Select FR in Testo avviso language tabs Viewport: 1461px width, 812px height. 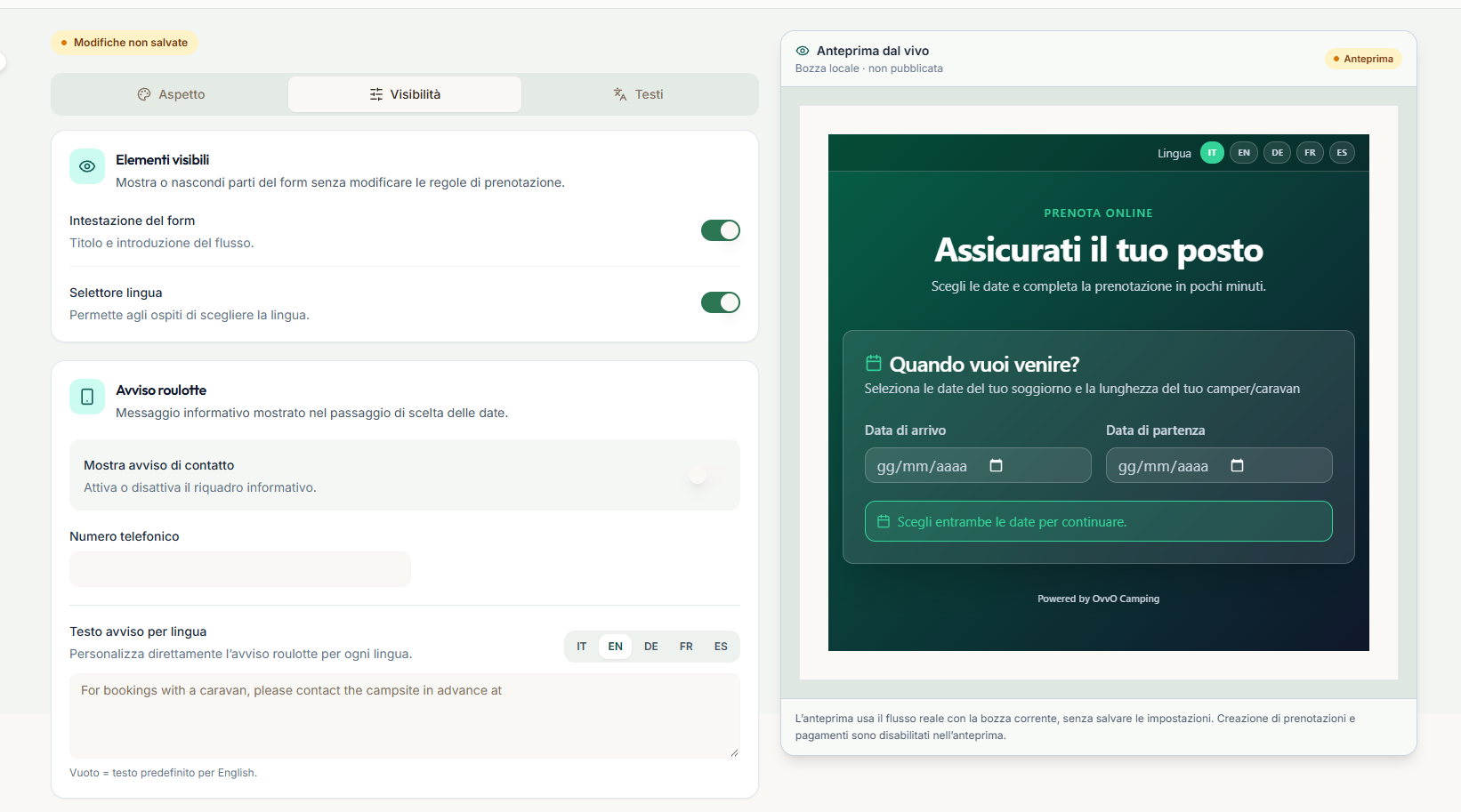686,647
